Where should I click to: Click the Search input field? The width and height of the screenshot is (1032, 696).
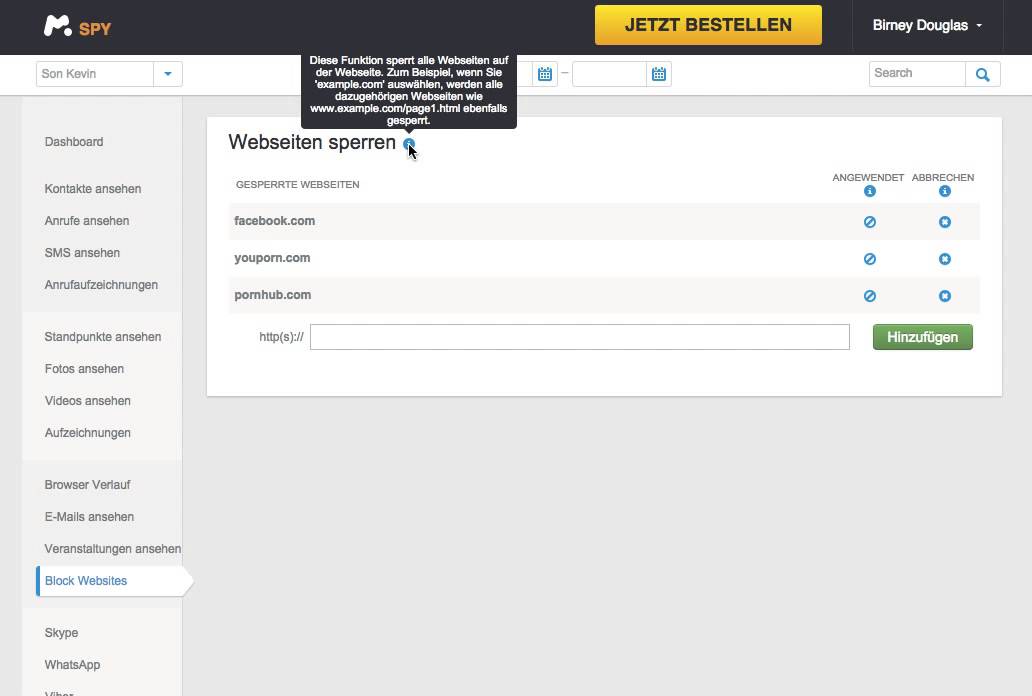pyautogui.click(x=917, y=74)
